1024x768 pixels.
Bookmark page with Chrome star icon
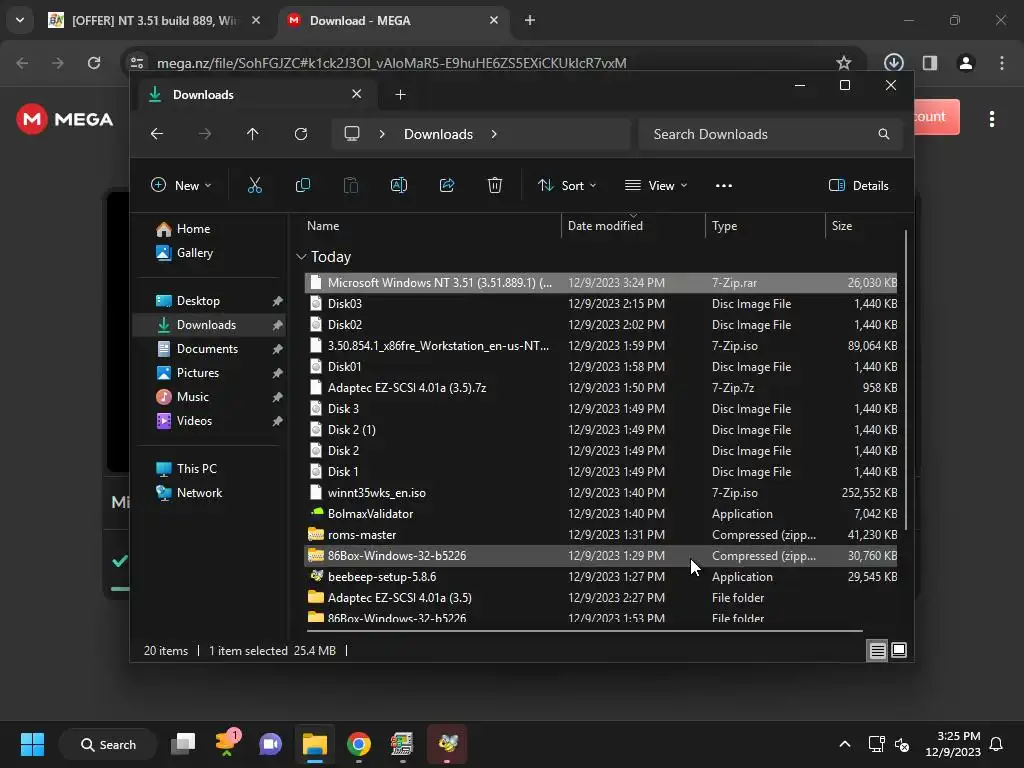pyautogui.click(x=844, y=63)
